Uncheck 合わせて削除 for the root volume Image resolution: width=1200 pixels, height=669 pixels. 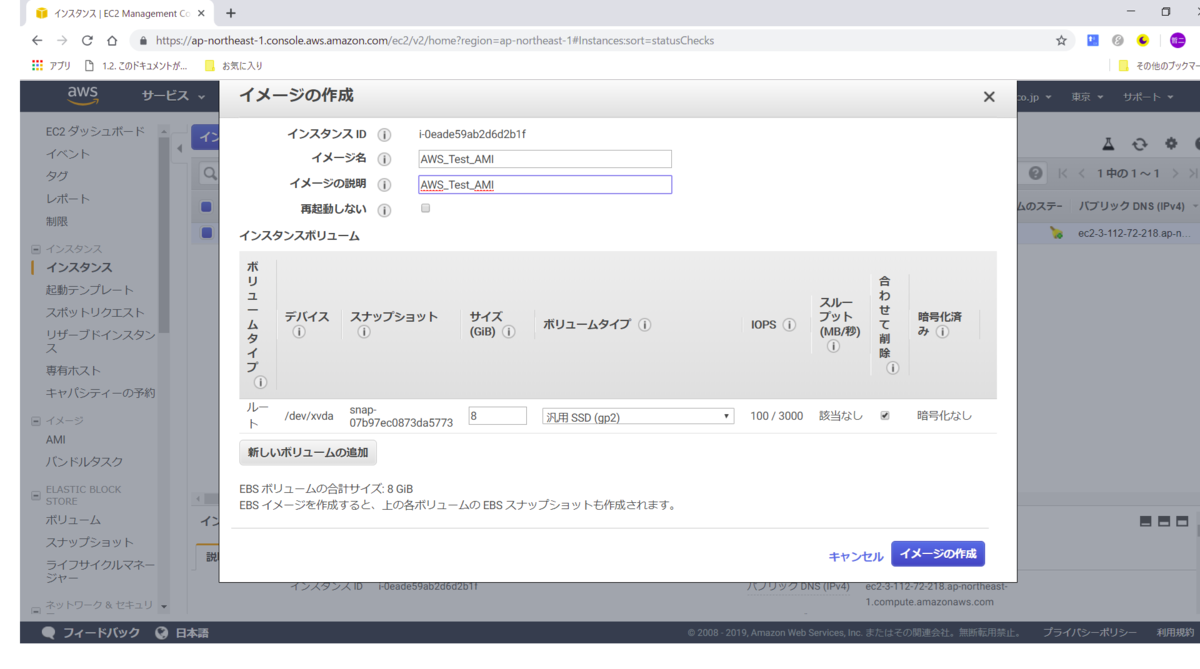(884, 415)
